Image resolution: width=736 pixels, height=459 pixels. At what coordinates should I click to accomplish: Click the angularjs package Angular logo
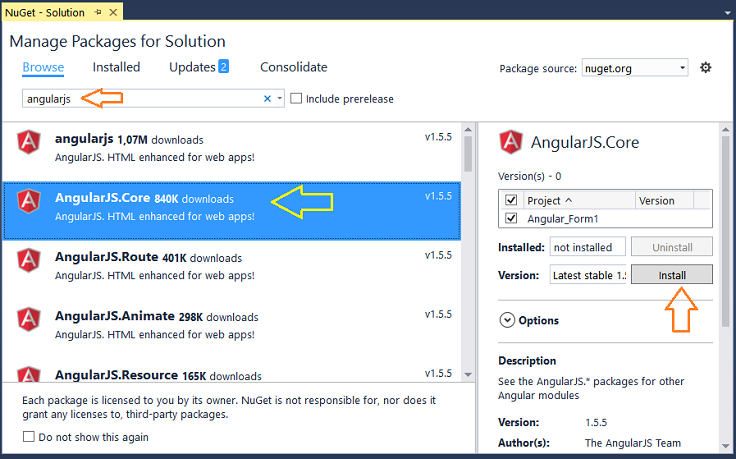point(29,142)
